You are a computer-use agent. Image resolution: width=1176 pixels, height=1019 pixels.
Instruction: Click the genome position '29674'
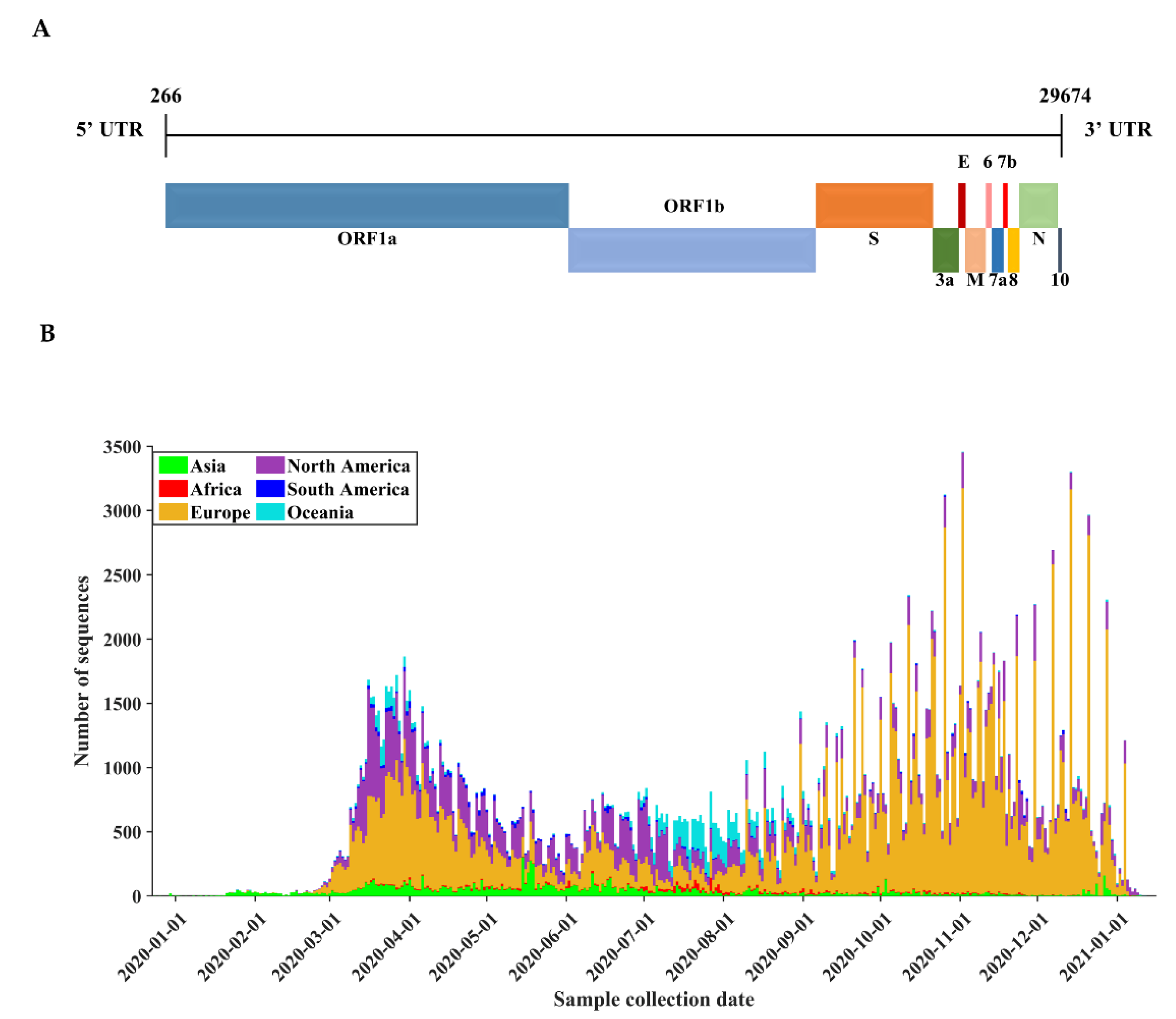coord(1065,95)
